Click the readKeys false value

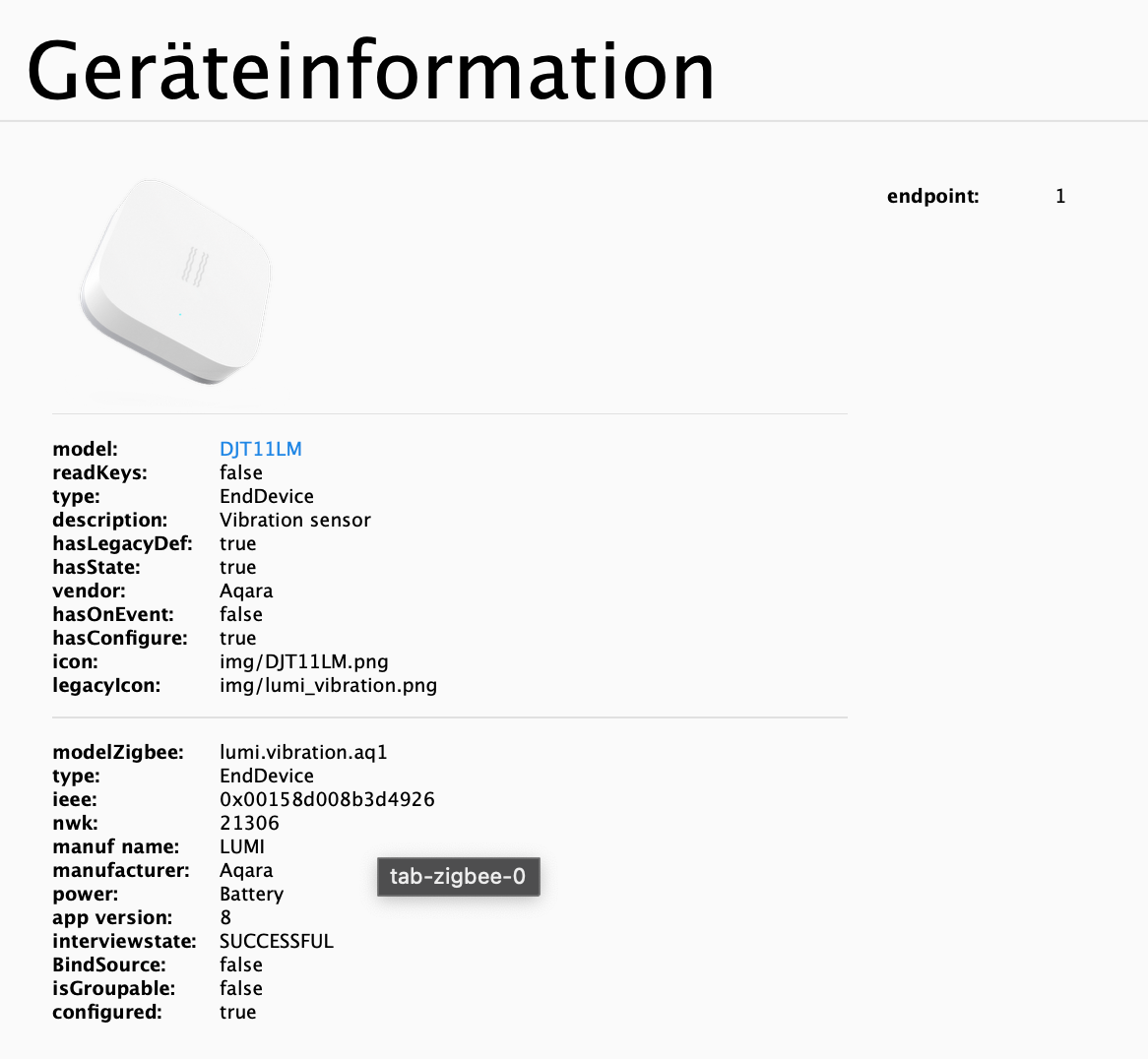[241, 472]
